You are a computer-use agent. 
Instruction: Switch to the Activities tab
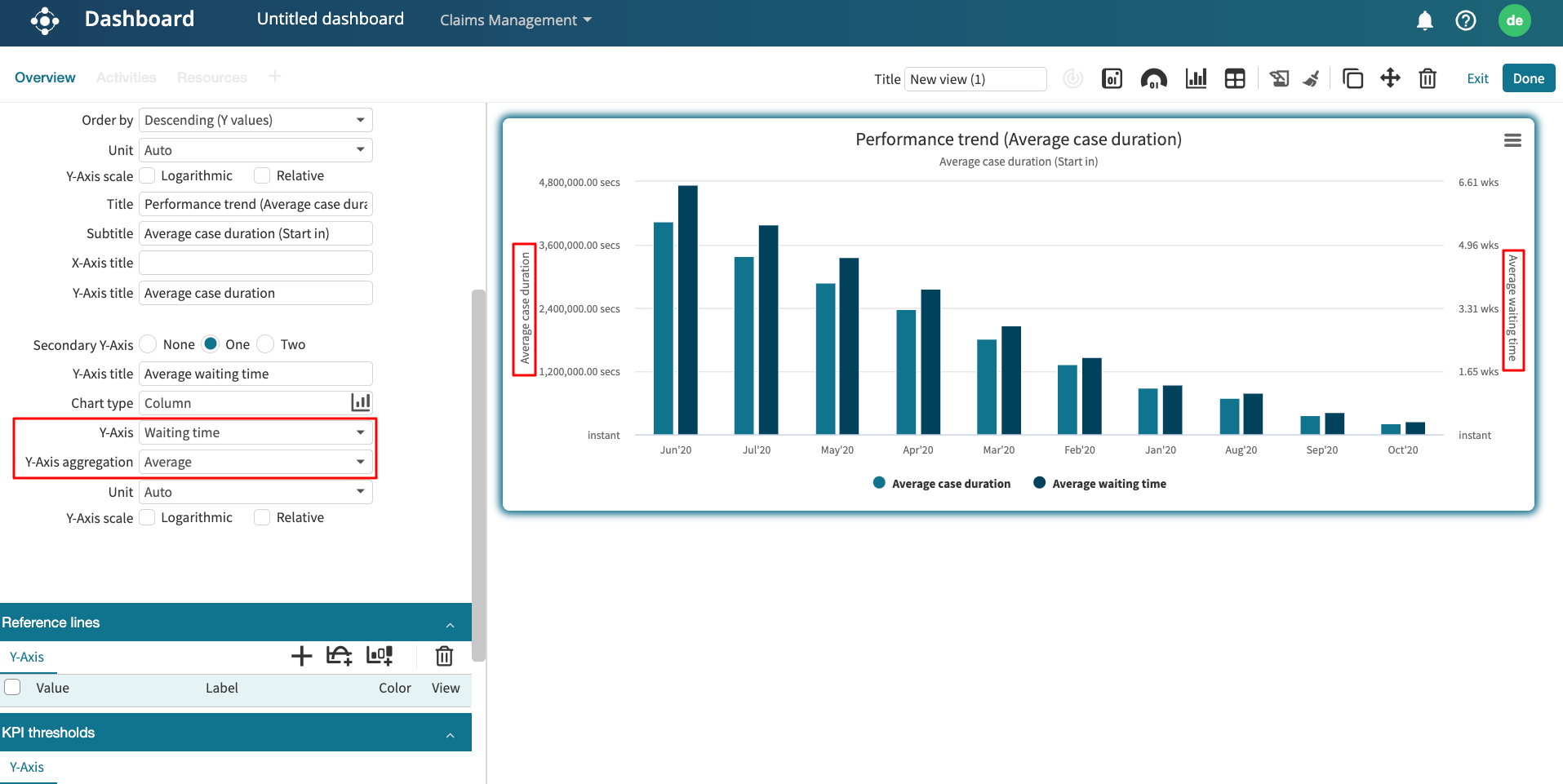(x=126, y=78)
